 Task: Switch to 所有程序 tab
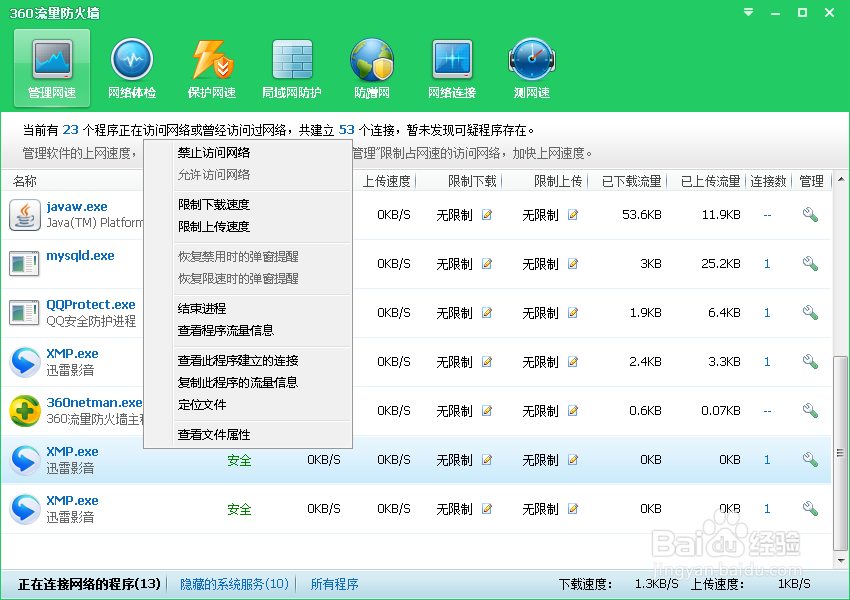334,584
